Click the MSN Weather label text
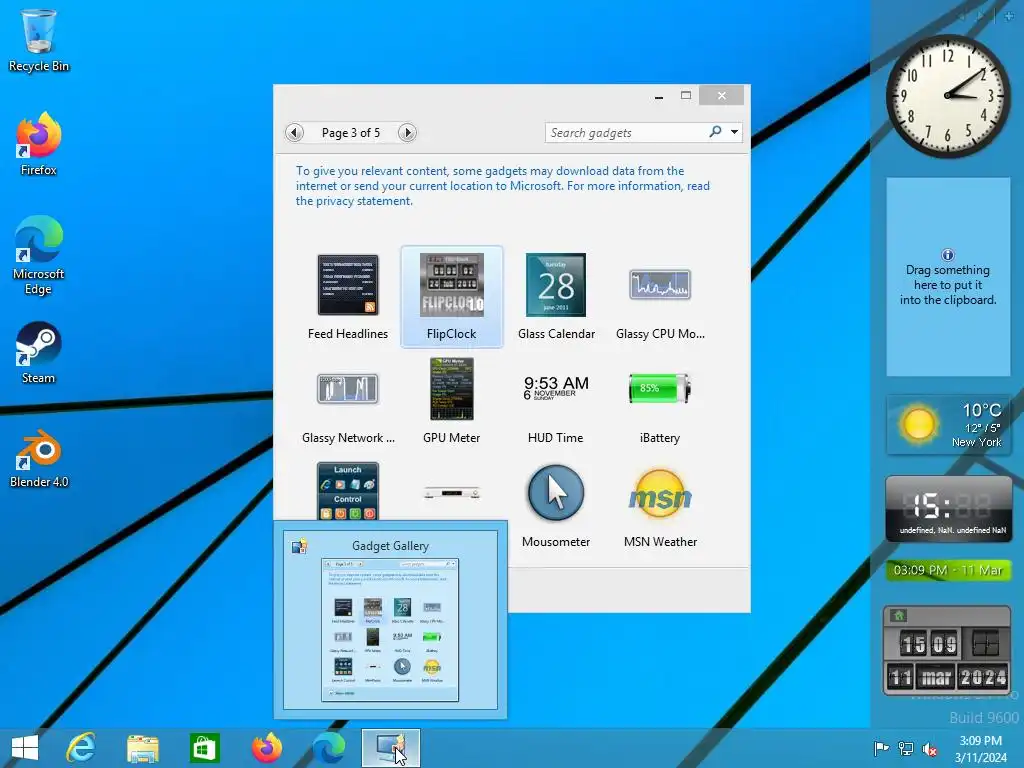 [660, 541]
